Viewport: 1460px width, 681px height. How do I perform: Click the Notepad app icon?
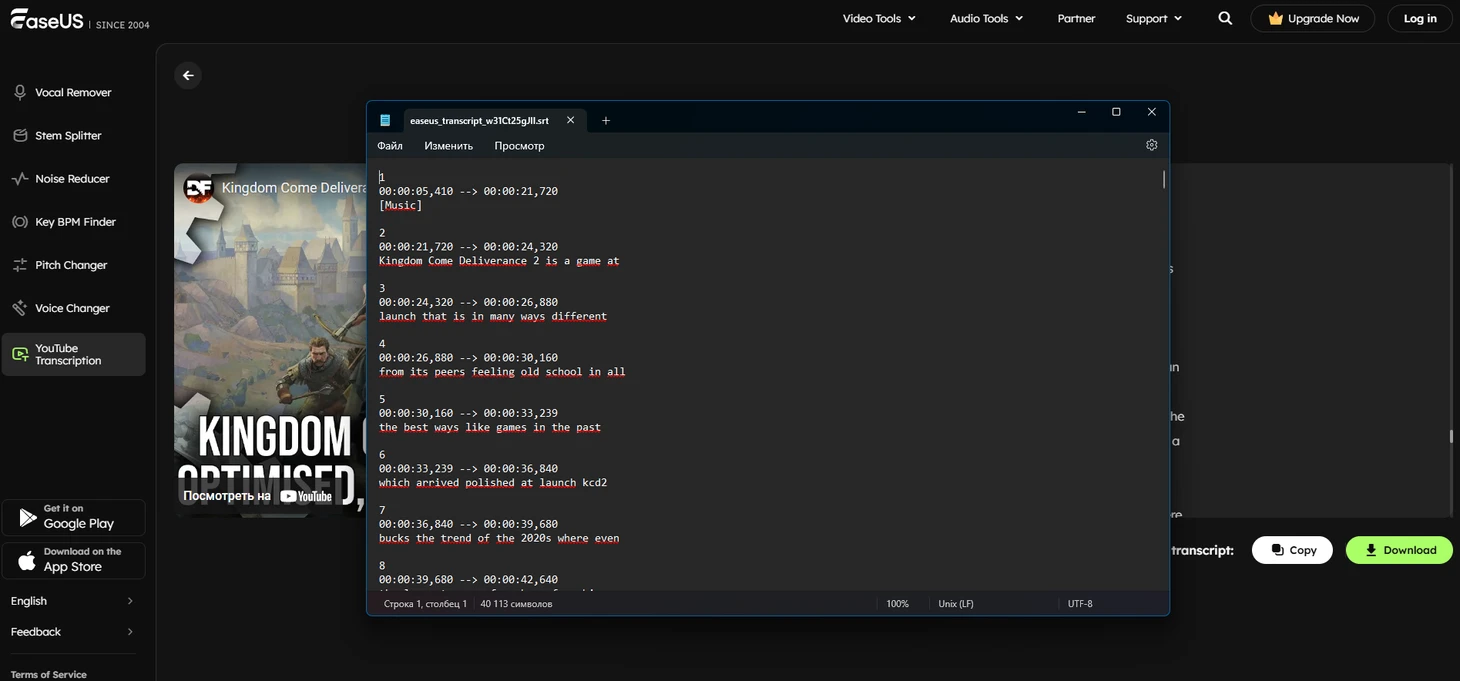pos(385,120)
